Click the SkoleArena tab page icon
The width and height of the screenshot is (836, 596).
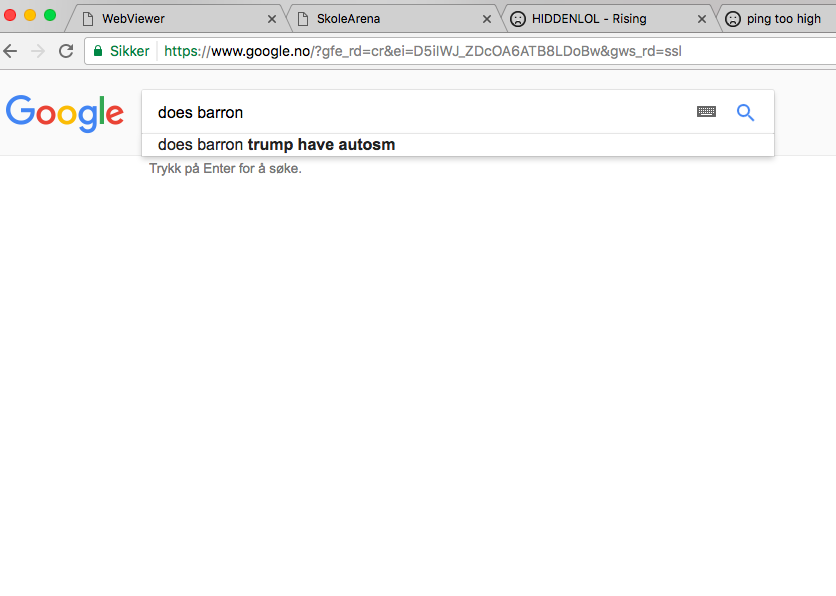(303, 19)
